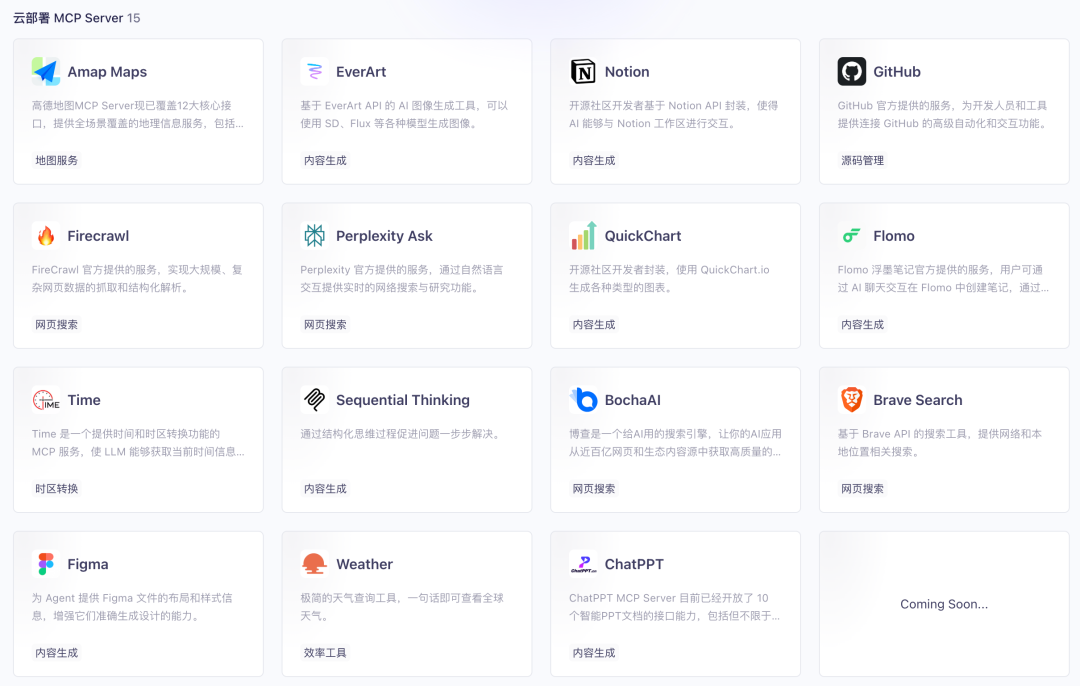Select the Flomo title
This screenshot has height=686, width=1080.
coord(894,236)
